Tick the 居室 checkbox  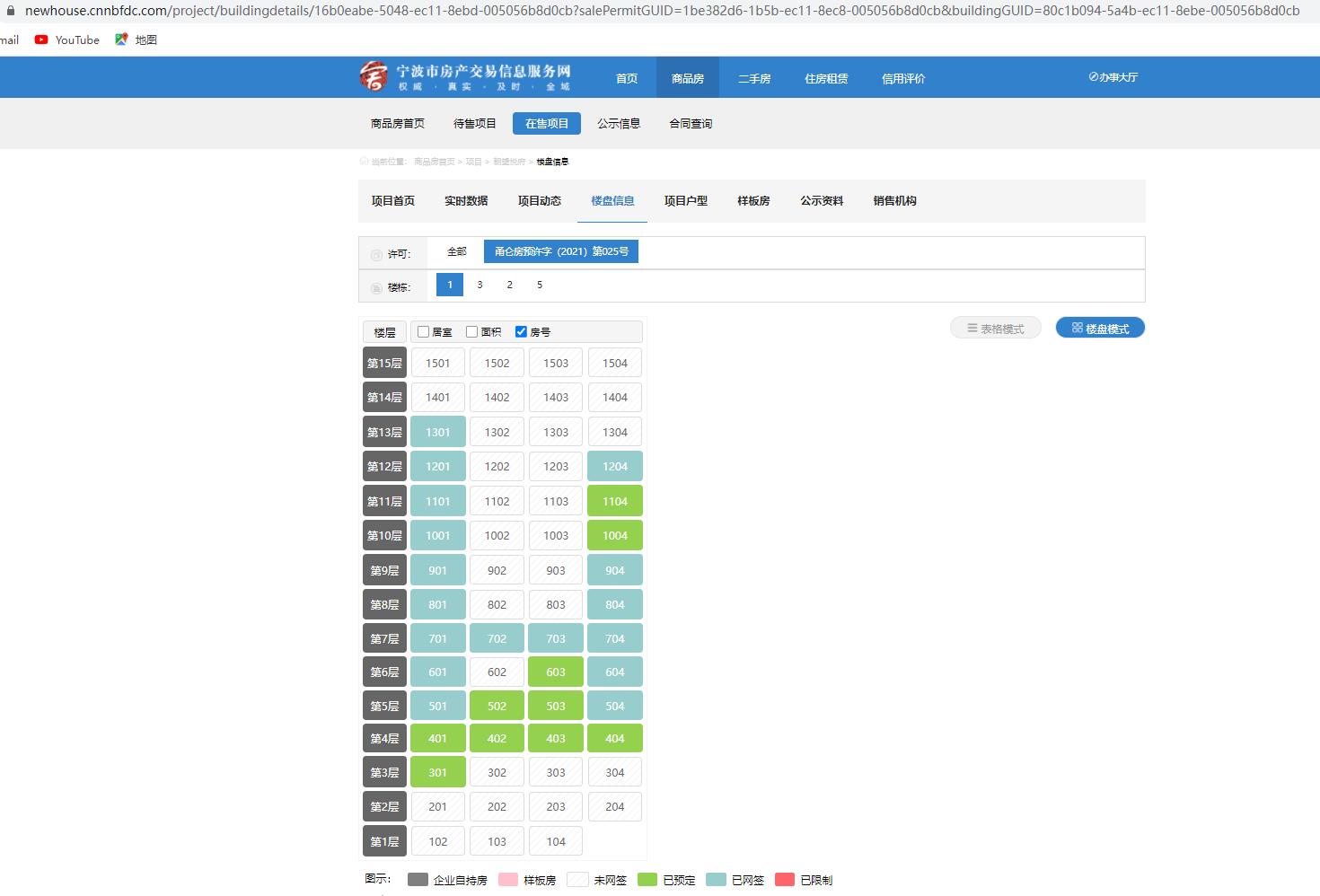click(424, 331)
